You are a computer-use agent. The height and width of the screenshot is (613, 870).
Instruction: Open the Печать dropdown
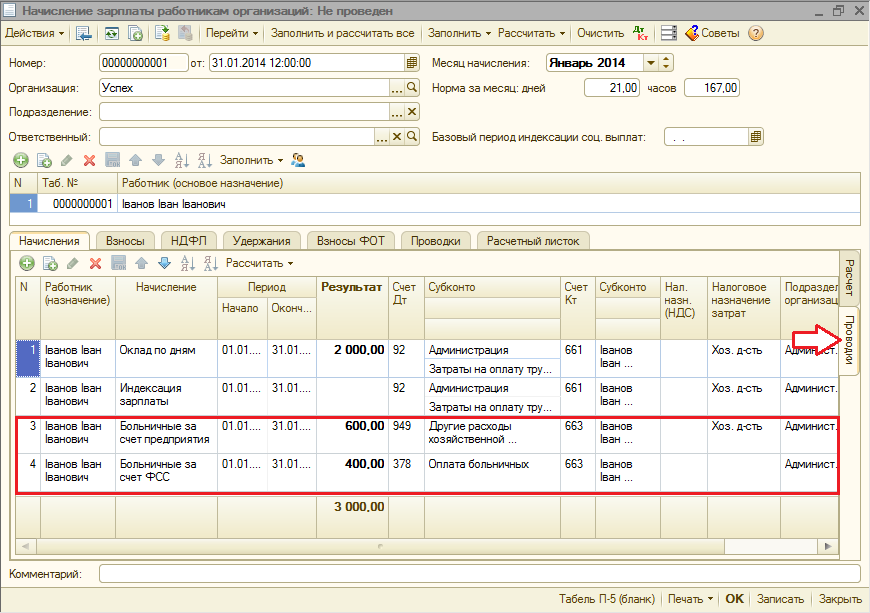tap(690, 599)
